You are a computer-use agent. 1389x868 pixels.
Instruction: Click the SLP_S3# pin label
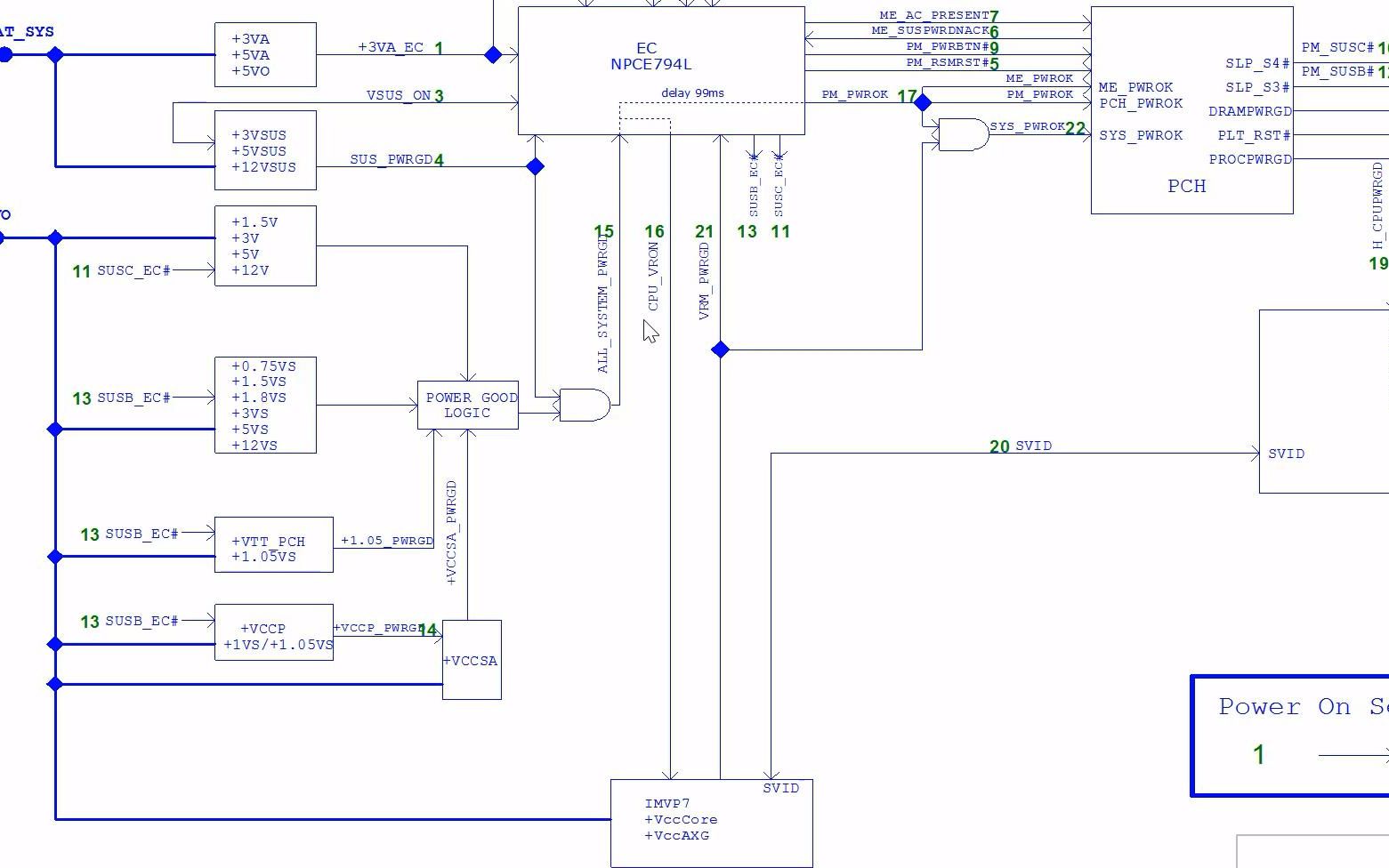1257,87
